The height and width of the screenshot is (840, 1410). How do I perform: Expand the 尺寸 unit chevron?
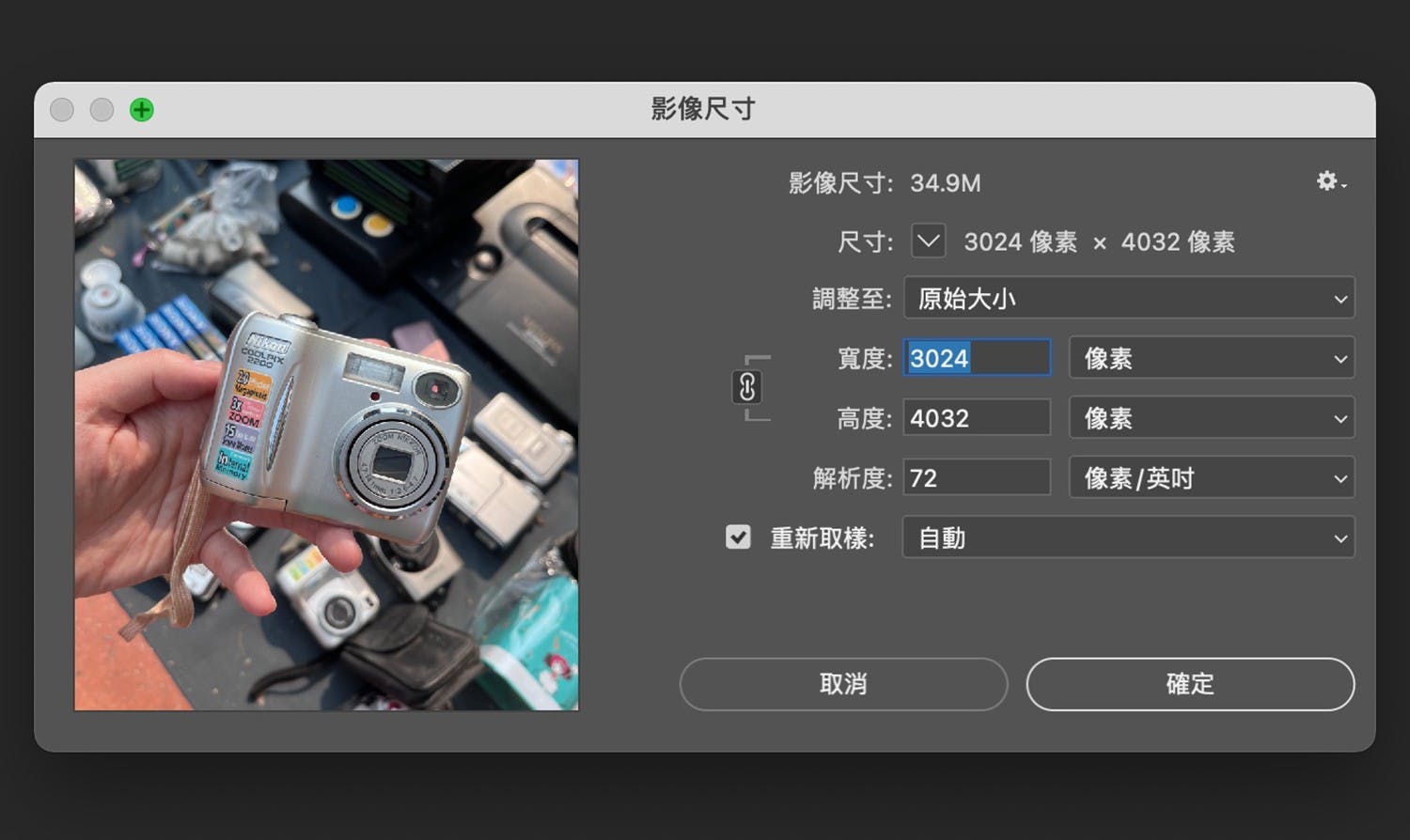[x=928, y=241]
